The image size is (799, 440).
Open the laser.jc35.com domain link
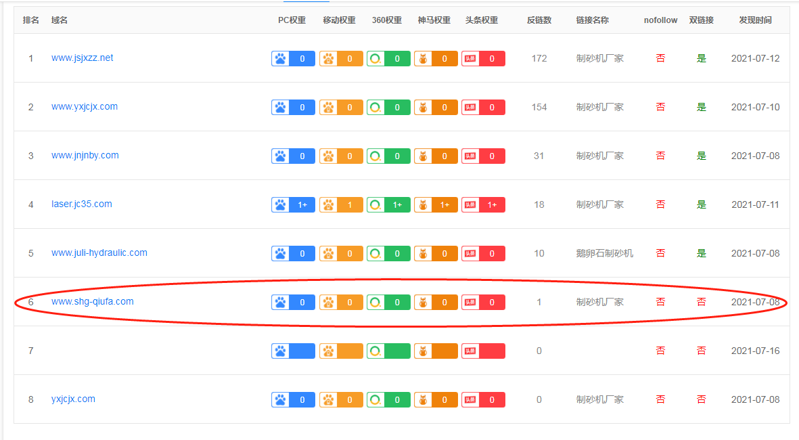[82, 204]
